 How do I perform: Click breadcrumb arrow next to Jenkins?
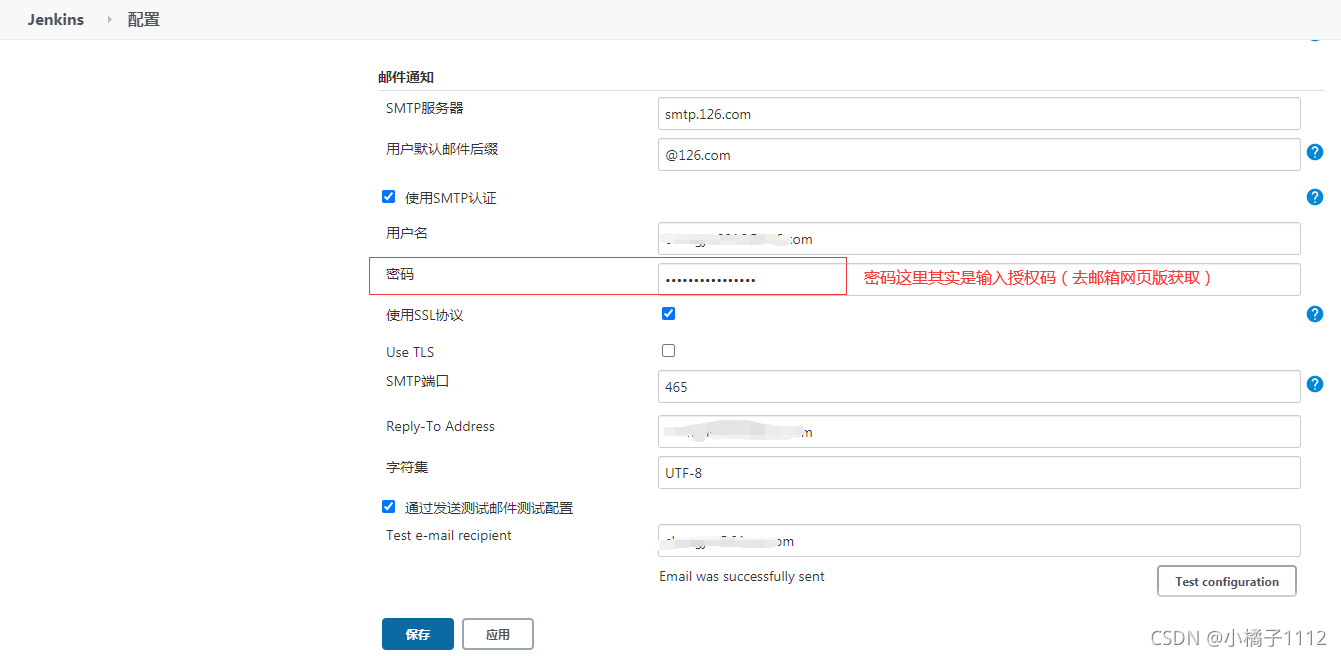[109, 19]
